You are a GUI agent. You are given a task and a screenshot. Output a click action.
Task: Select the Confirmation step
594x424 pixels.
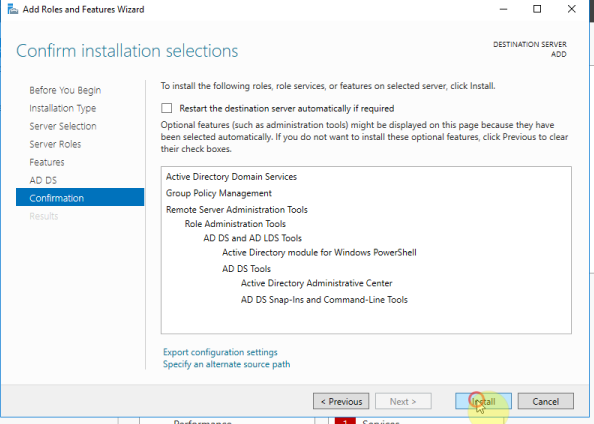[80, 197]
